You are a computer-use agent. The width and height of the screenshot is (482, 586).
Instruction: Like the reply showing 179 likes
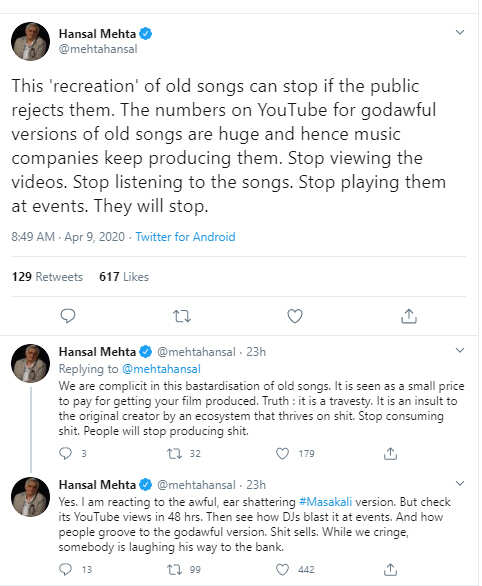pos(282,454)
